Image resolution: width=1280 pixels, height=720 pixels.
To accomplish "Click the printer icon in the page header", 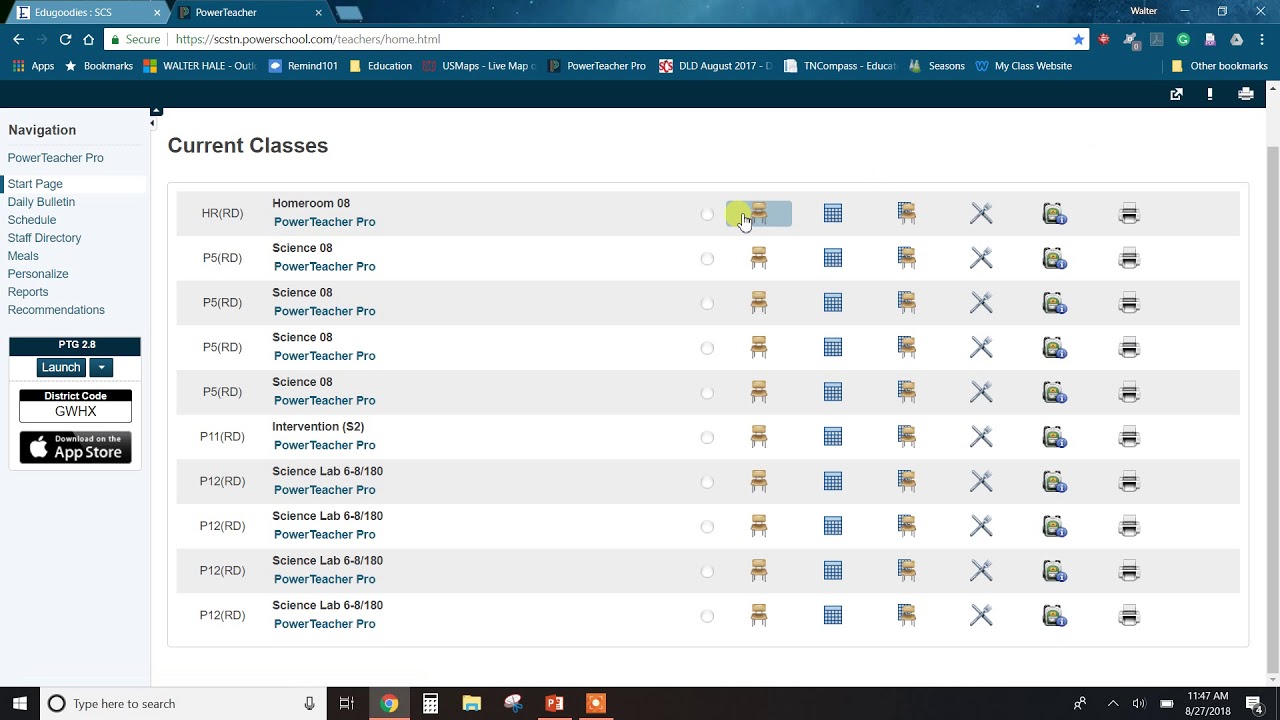I will point(1246,94).
